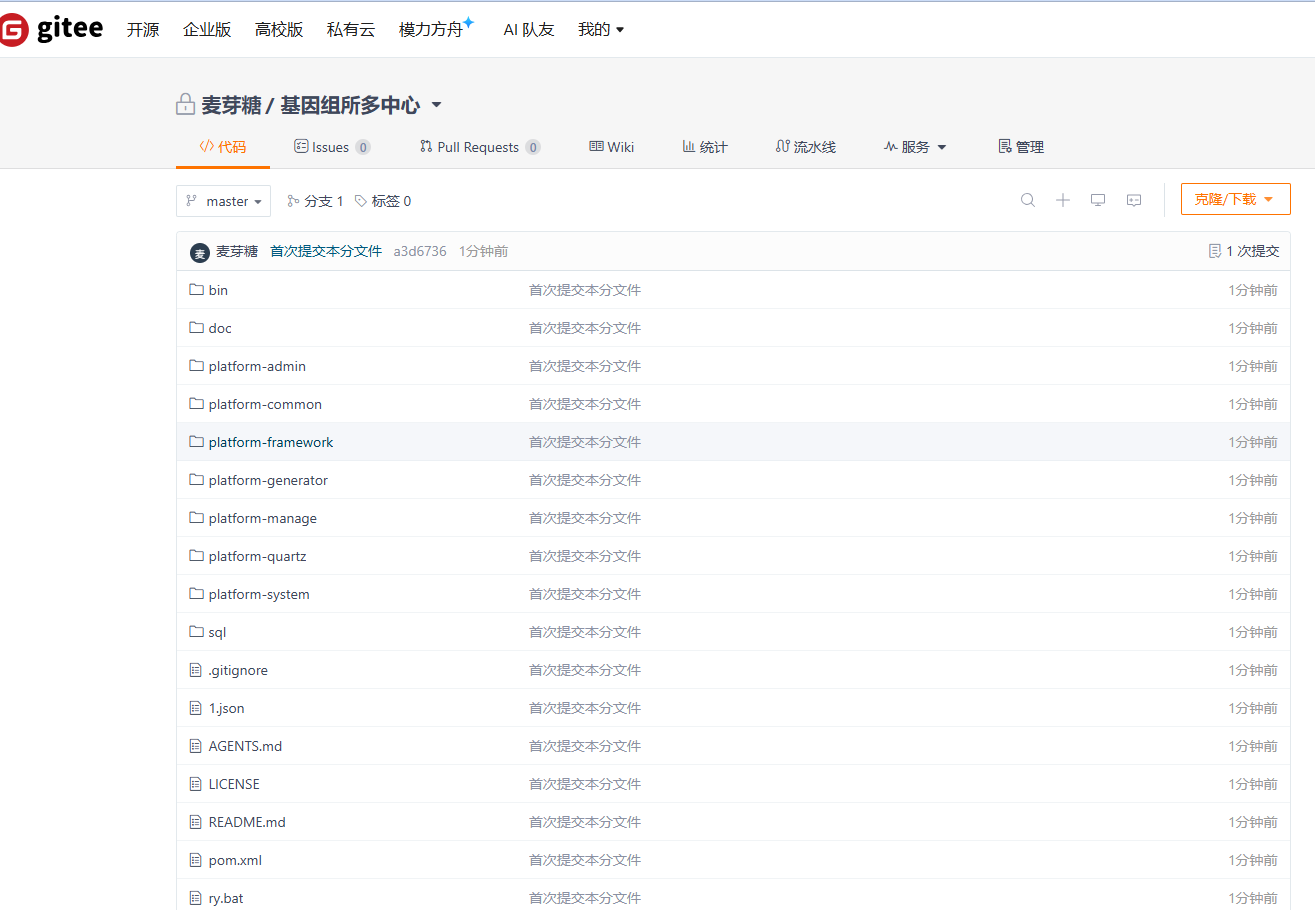The width and height of the screenshot is (1315, 910).
Task: Click the platform-common folder icon
Action: coord(196,404)
